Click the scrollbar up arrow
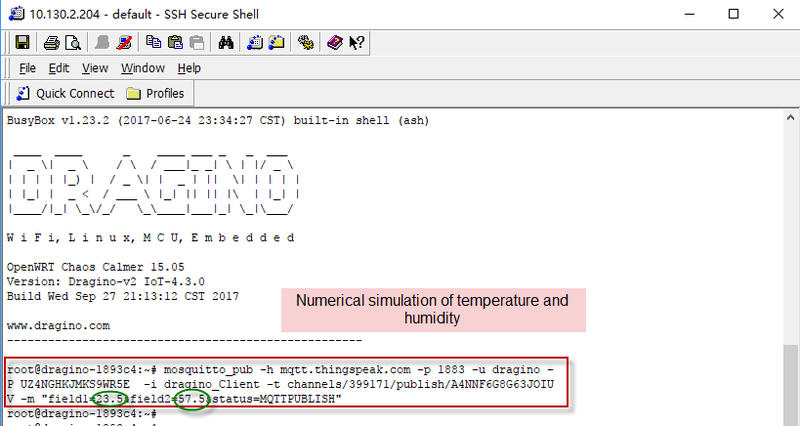 click(x=790, y=118)
